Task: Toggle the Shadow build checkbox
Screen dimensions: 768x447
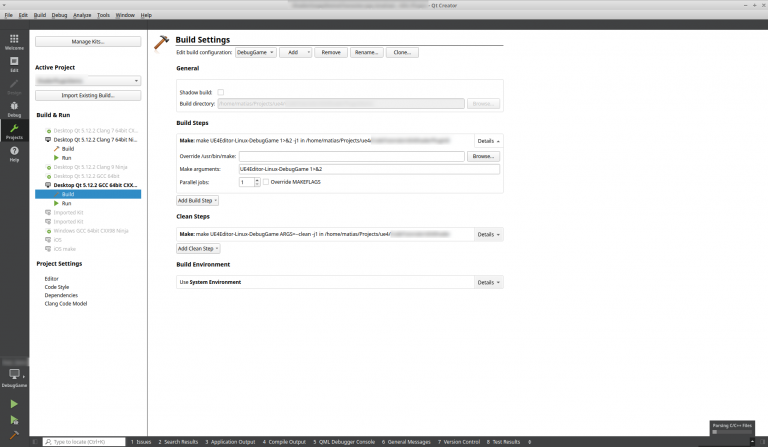Action: tap(220, 92)
